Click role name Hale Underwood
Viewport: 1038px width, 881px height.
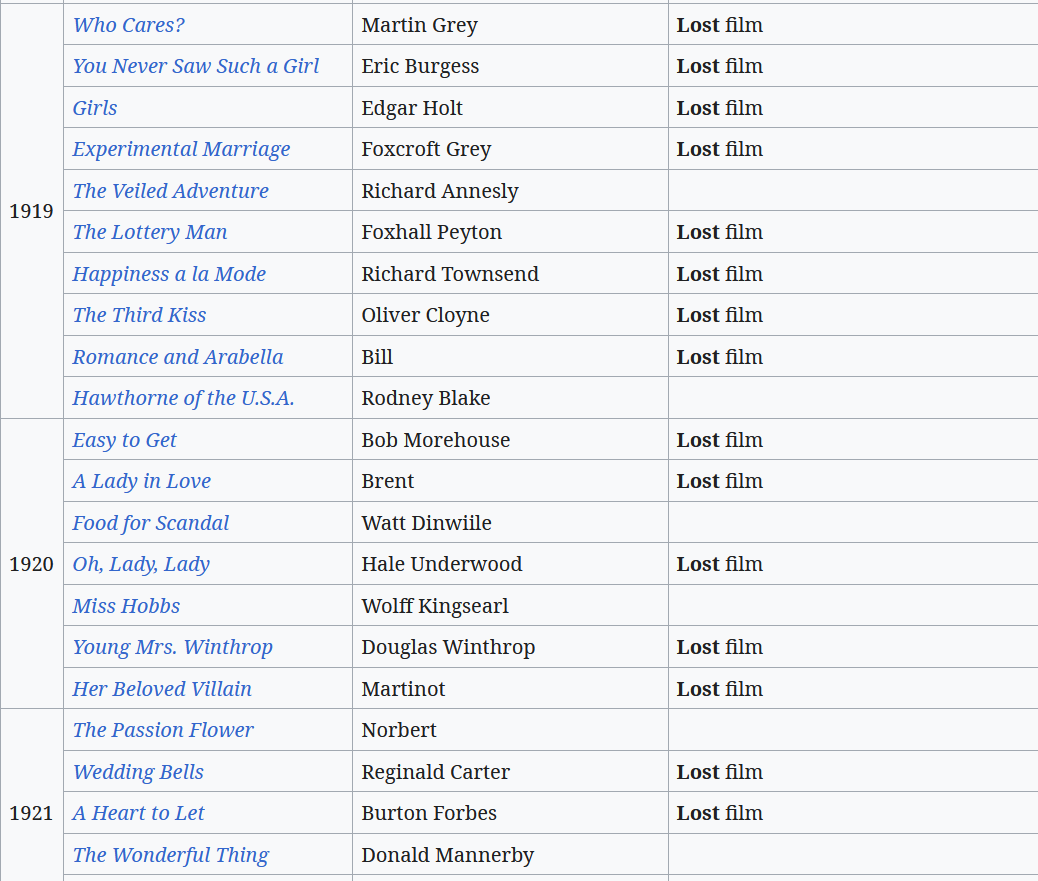click(x=442, y=564)
